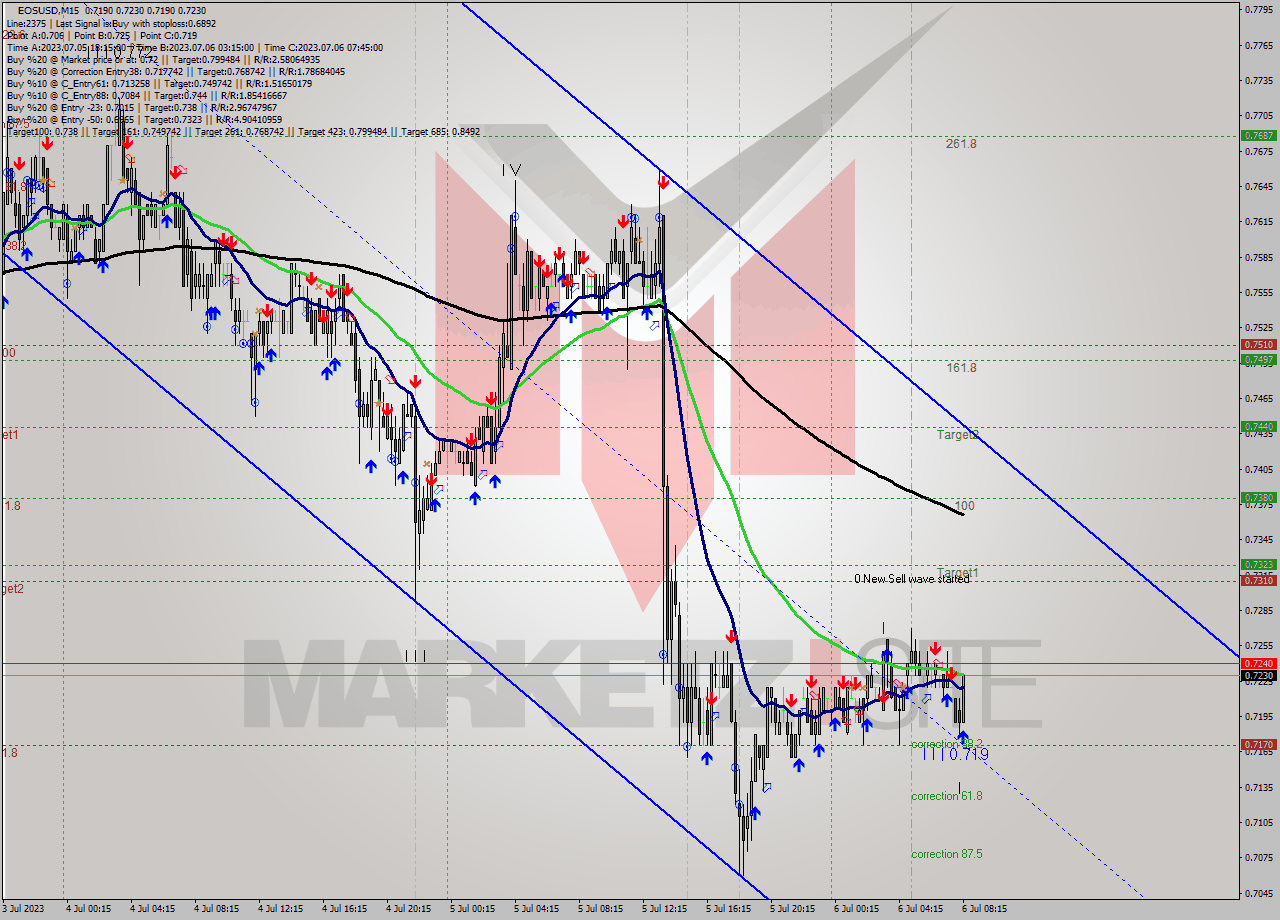This screenshot has height=920, width=1280.
Task: Click the '| | | 0.719' wave label
Action: pyautogui.click(x=955, y=754)
